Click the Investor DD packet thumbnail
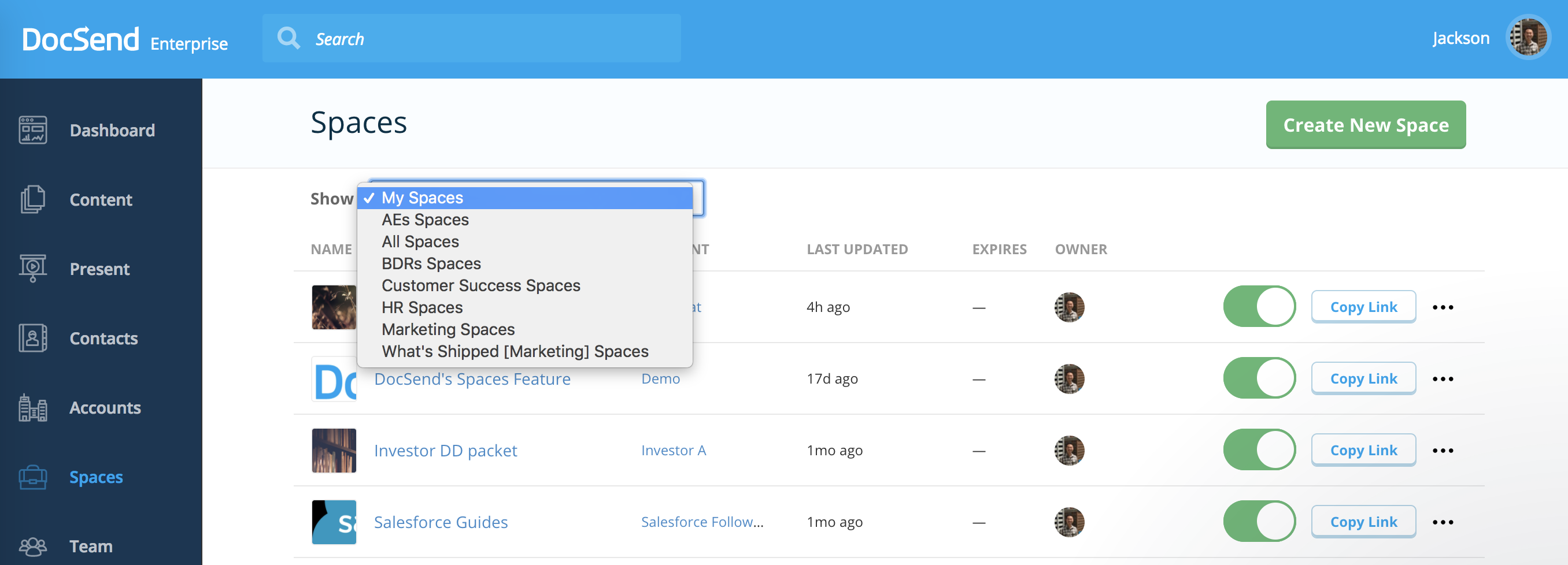Screen dimensions: 1568x565 (x=334, y=451)
